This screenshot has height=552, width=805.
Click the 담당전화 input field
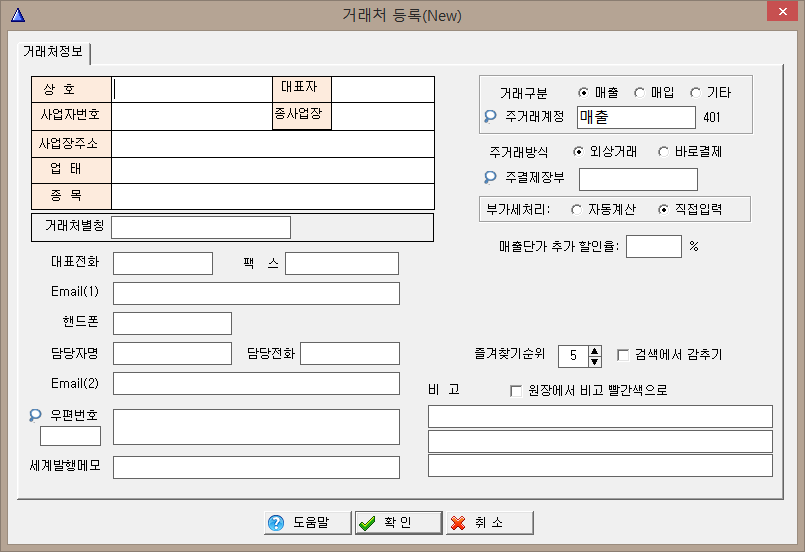click(x=350, y=354)
